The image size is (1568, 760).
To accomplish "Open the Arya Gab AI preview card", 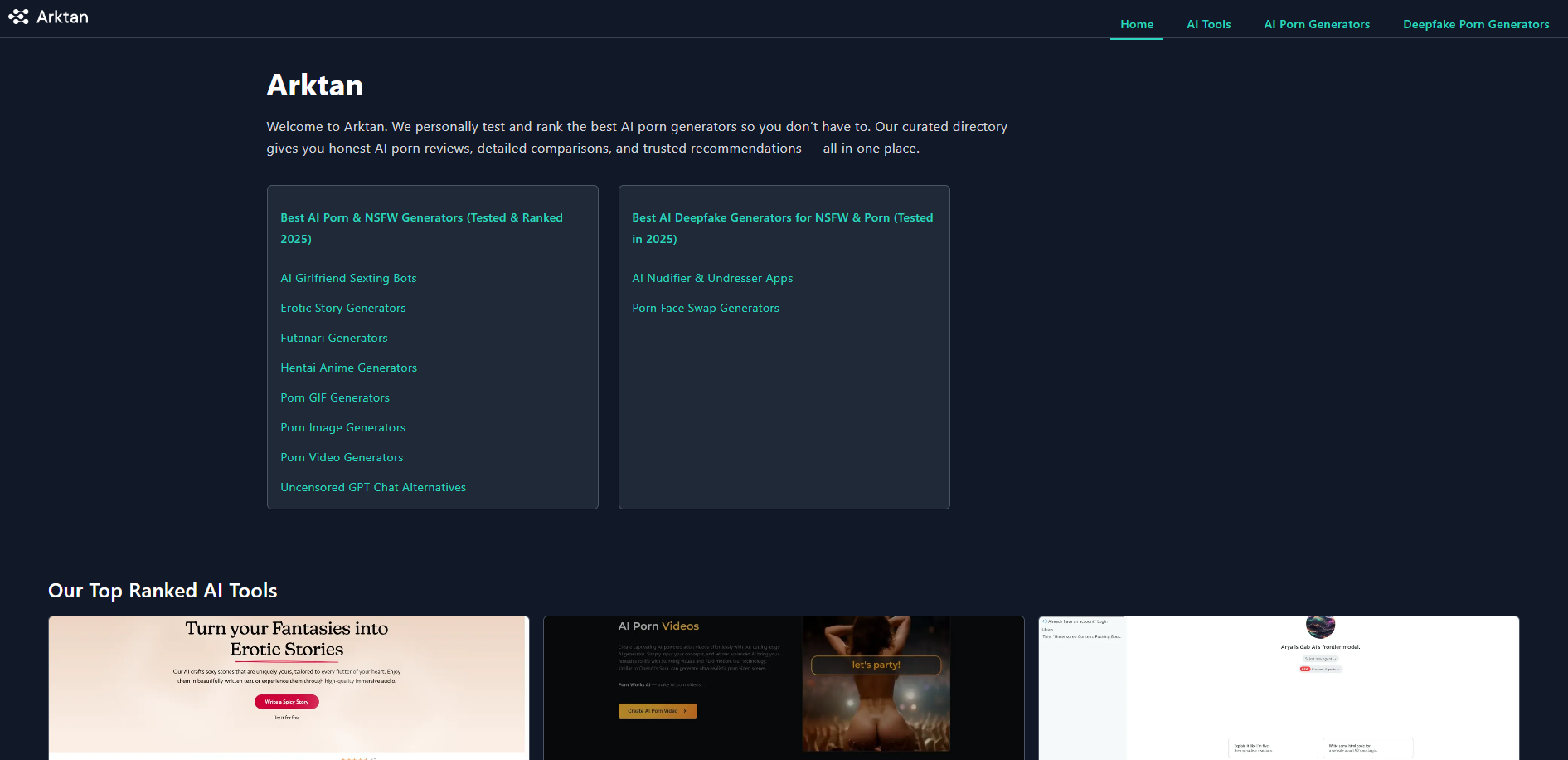I will pyautogui.click(x=1278, y=687).
